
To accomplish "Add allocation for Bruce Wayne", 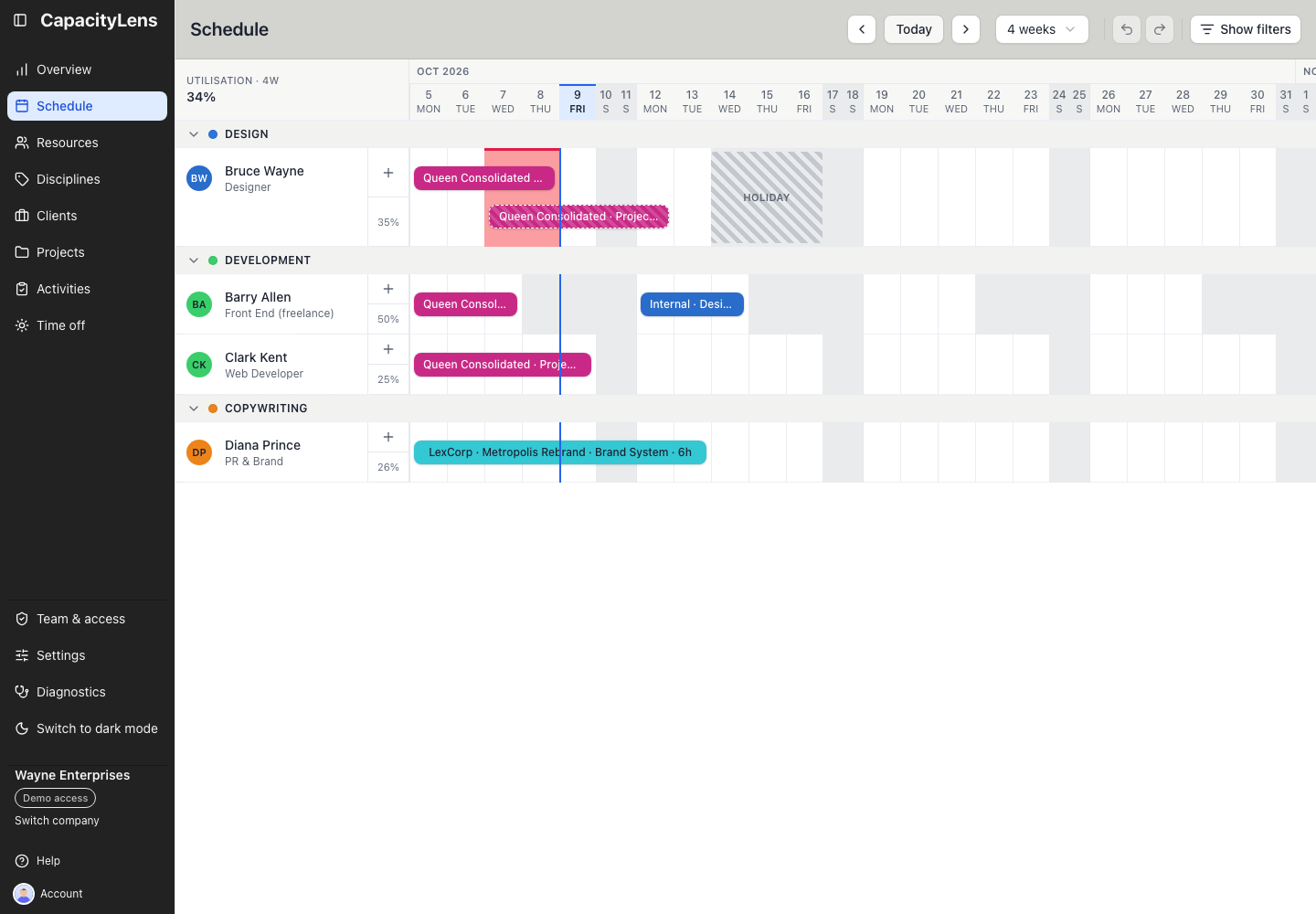I will click(x=388, y=173).
